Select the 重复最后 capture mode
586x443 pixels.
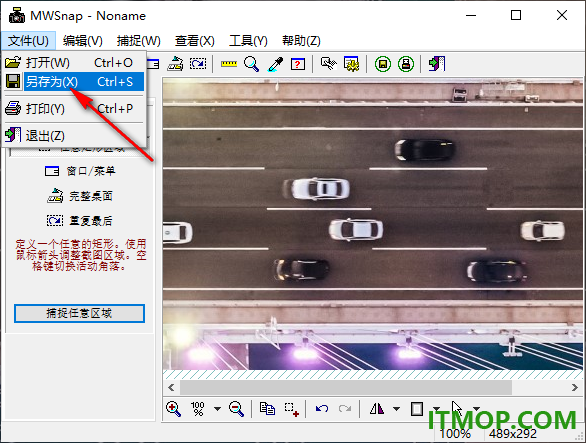coord(80,221)
